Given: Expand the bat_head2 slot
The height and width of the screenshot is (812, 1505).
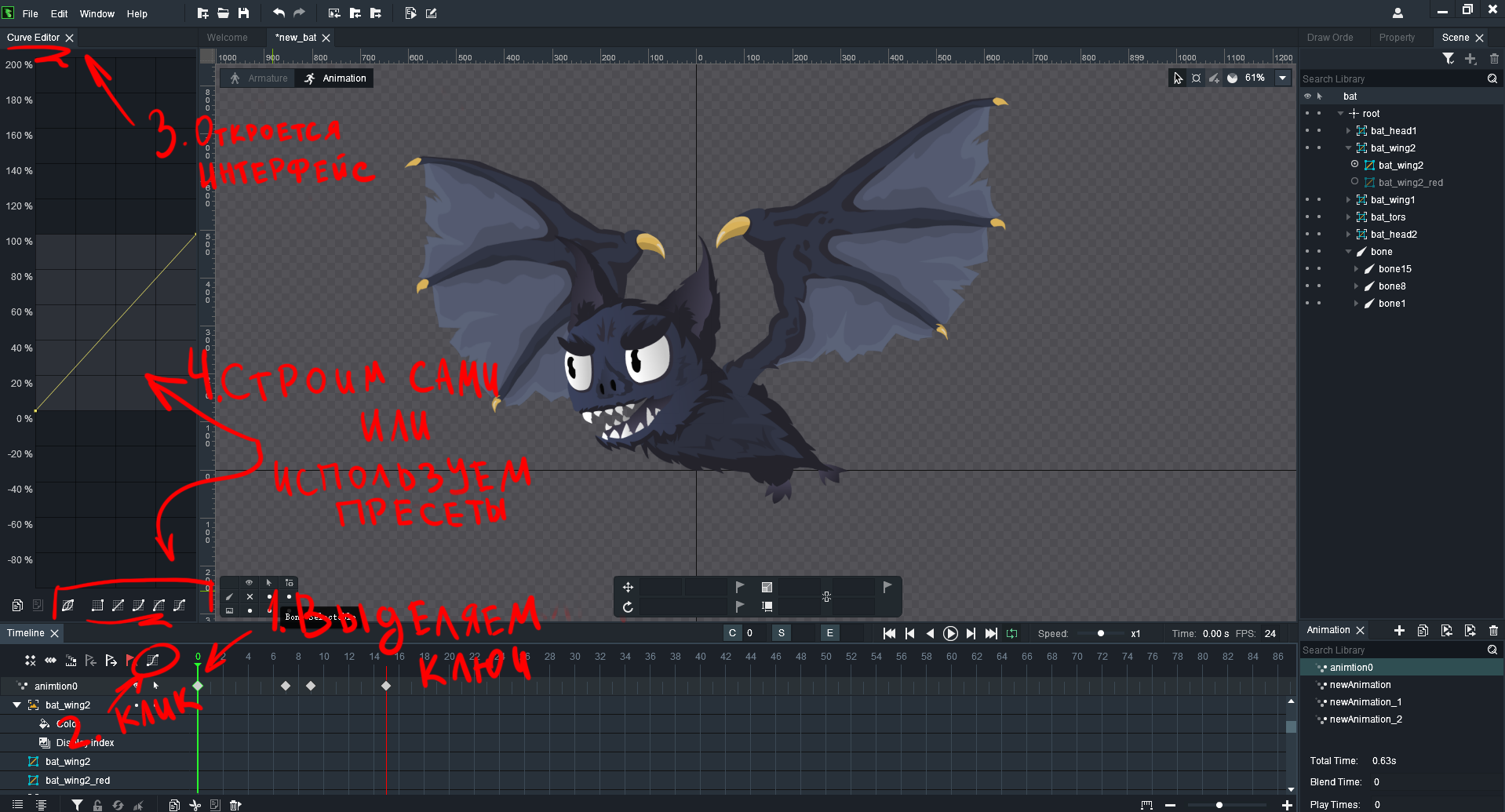Looking at the screenshot, I should [x=1348, y=235].
